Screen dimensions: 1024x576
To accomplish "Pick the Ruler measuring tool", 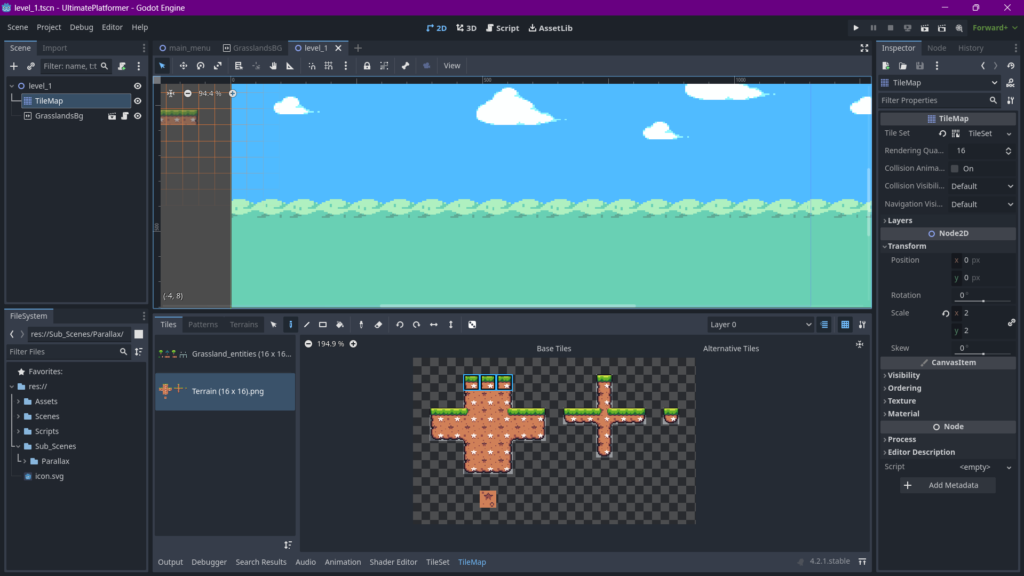I will [289, 66].
